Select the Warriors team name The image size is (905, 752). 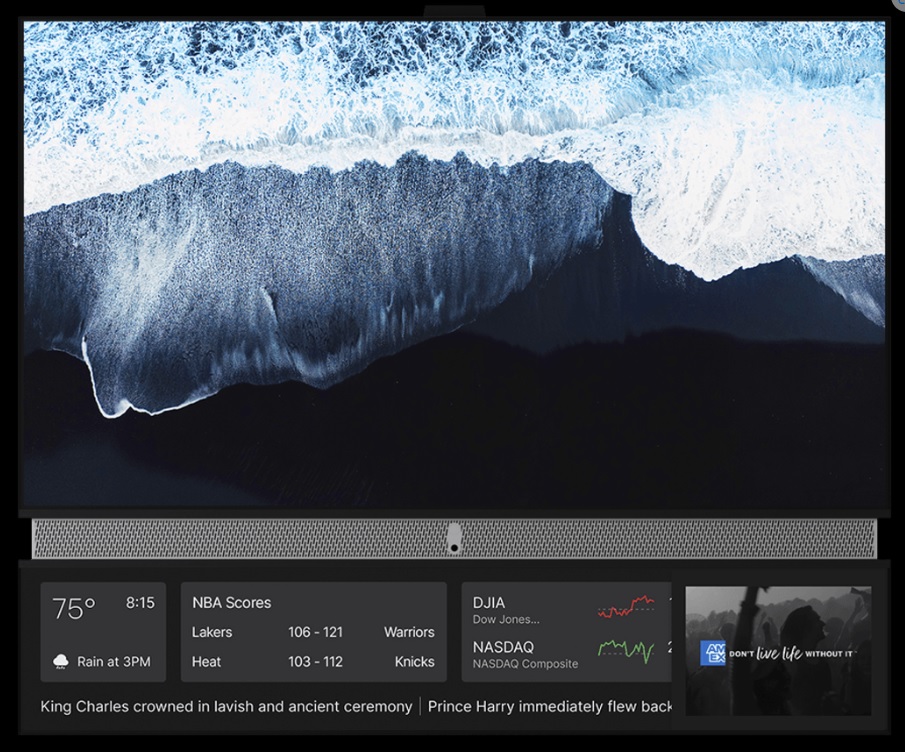(x=409, y=632)
